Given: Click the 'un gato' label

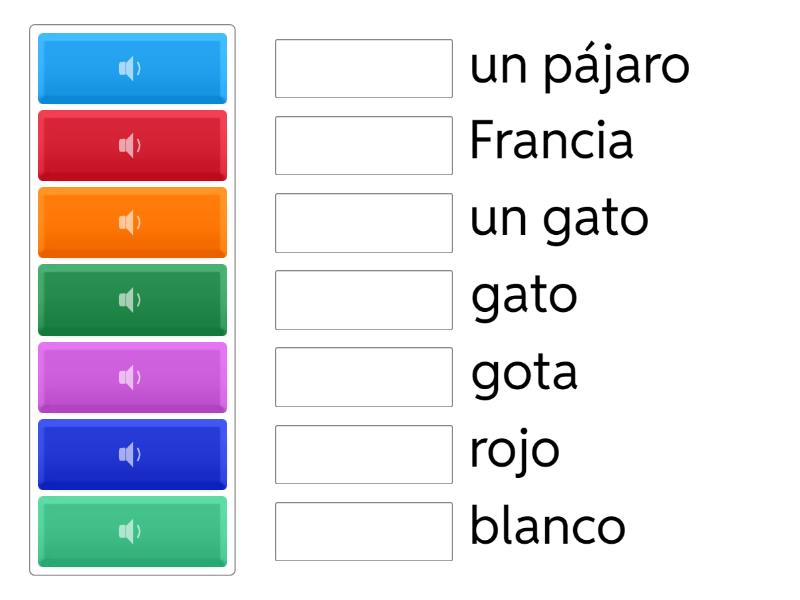Looking at the screenshot, I should (559, 221).
